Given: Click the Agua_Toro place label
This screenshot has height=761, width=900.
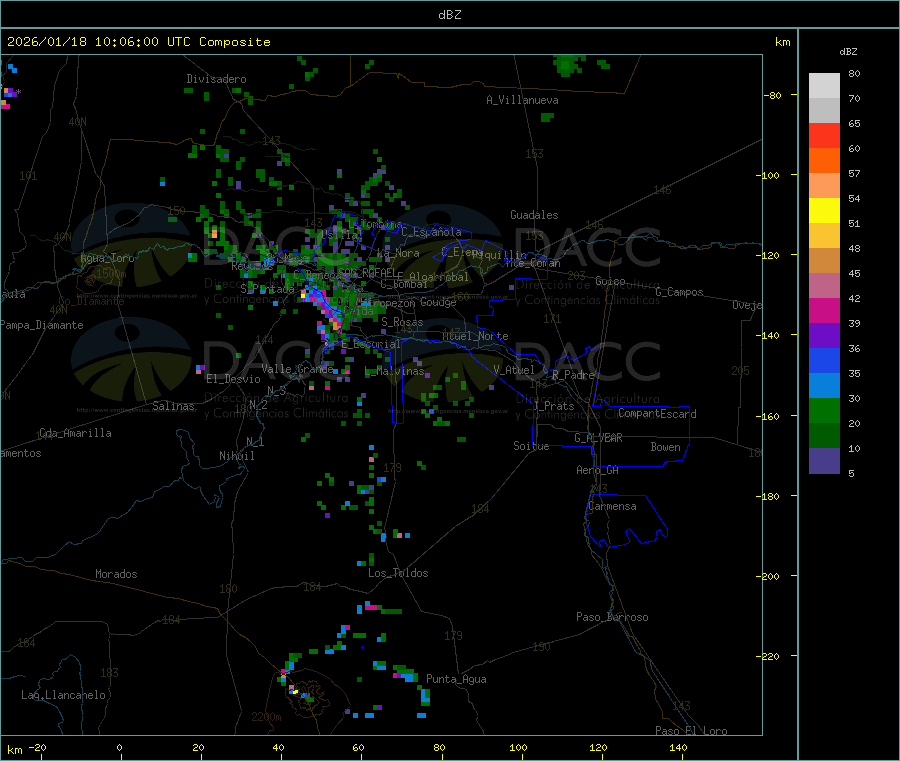Looking at the screenshot, I should pos(107,258).
